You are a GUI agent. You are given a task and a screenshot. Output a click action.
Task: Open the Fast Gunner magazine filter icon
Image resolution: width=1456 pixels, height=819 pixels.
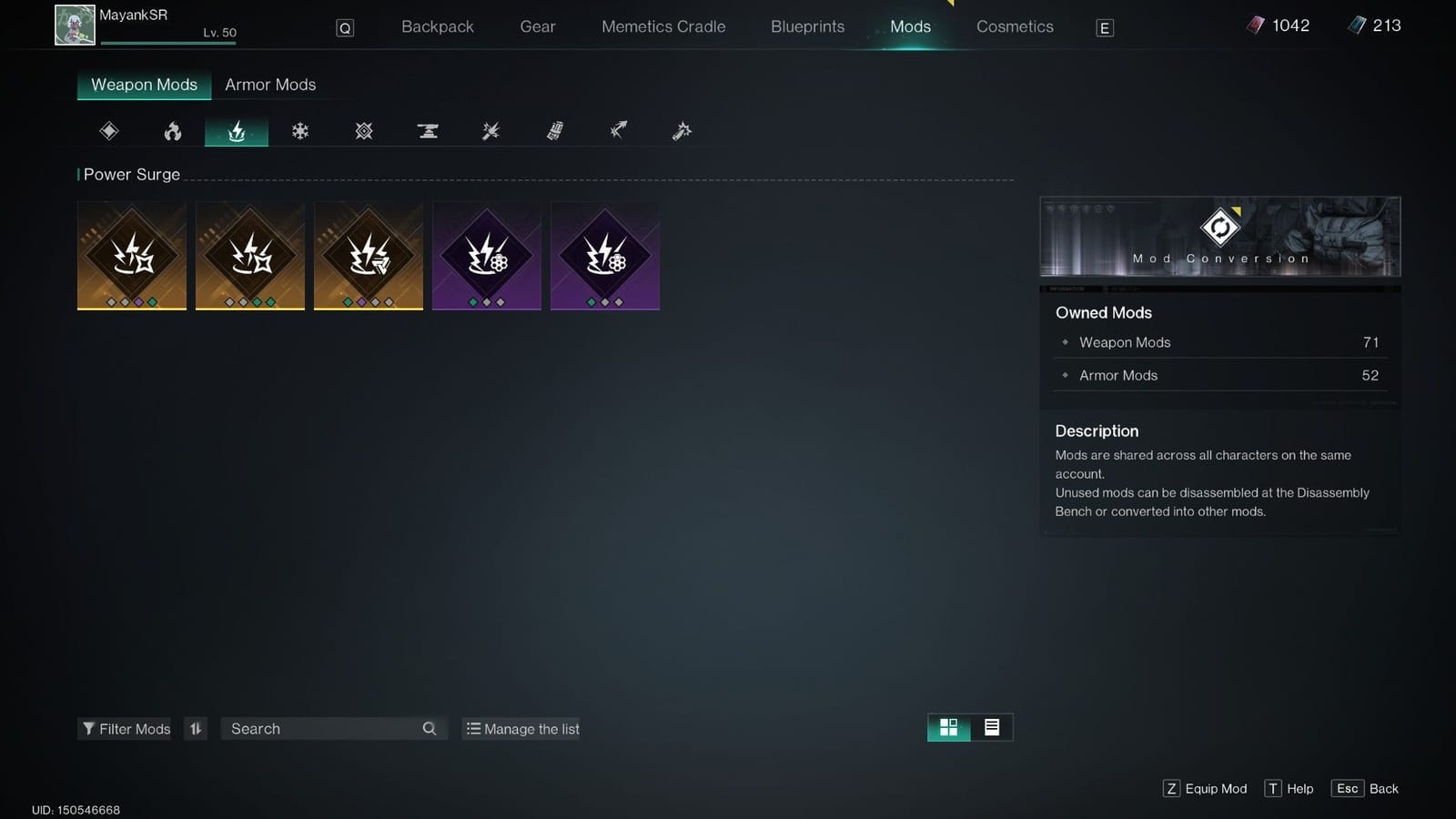(x=554, y=130)
